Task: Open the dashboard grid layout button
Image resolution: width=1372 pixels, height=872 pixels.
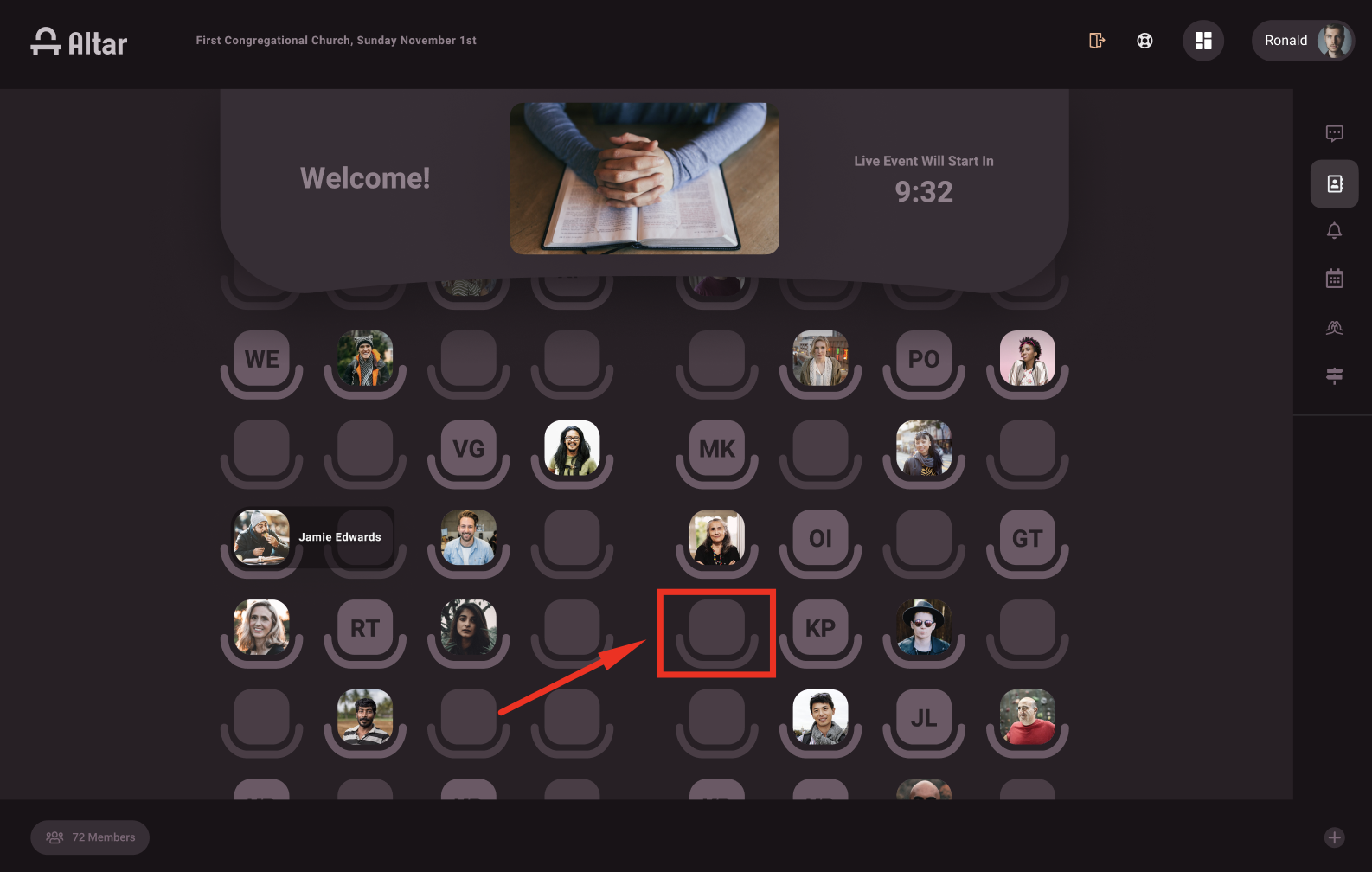Action: pos(1202,41)
